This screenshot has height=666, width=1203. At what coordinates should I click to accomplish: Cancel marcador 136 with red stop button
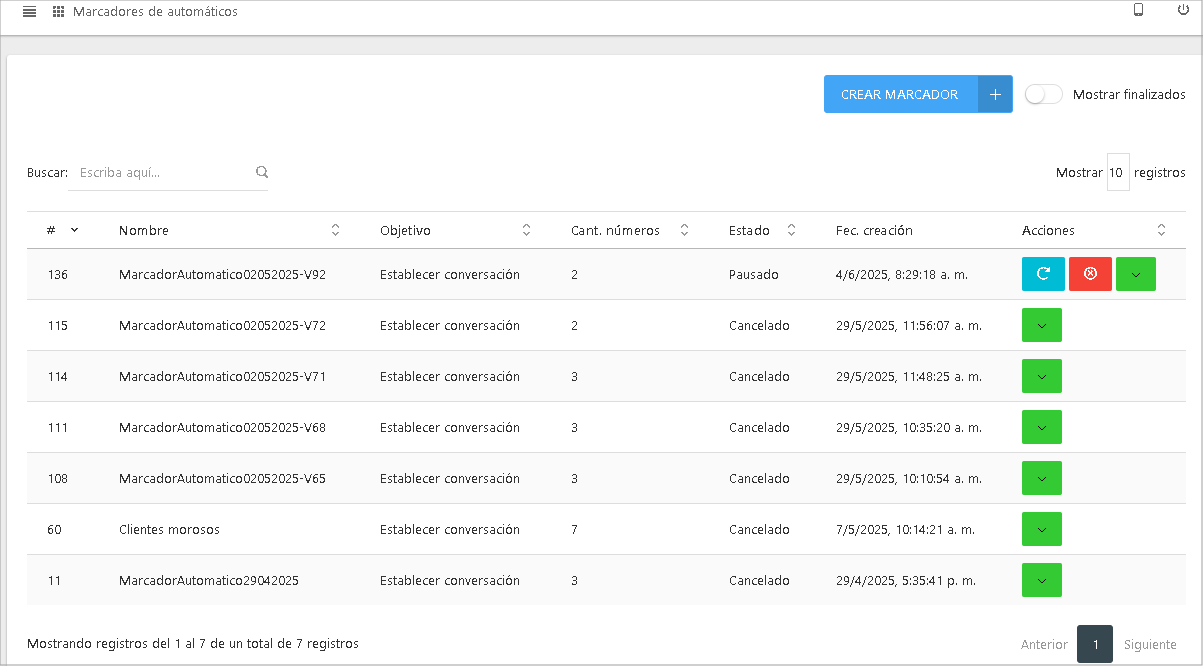[x=1090, y=273]
